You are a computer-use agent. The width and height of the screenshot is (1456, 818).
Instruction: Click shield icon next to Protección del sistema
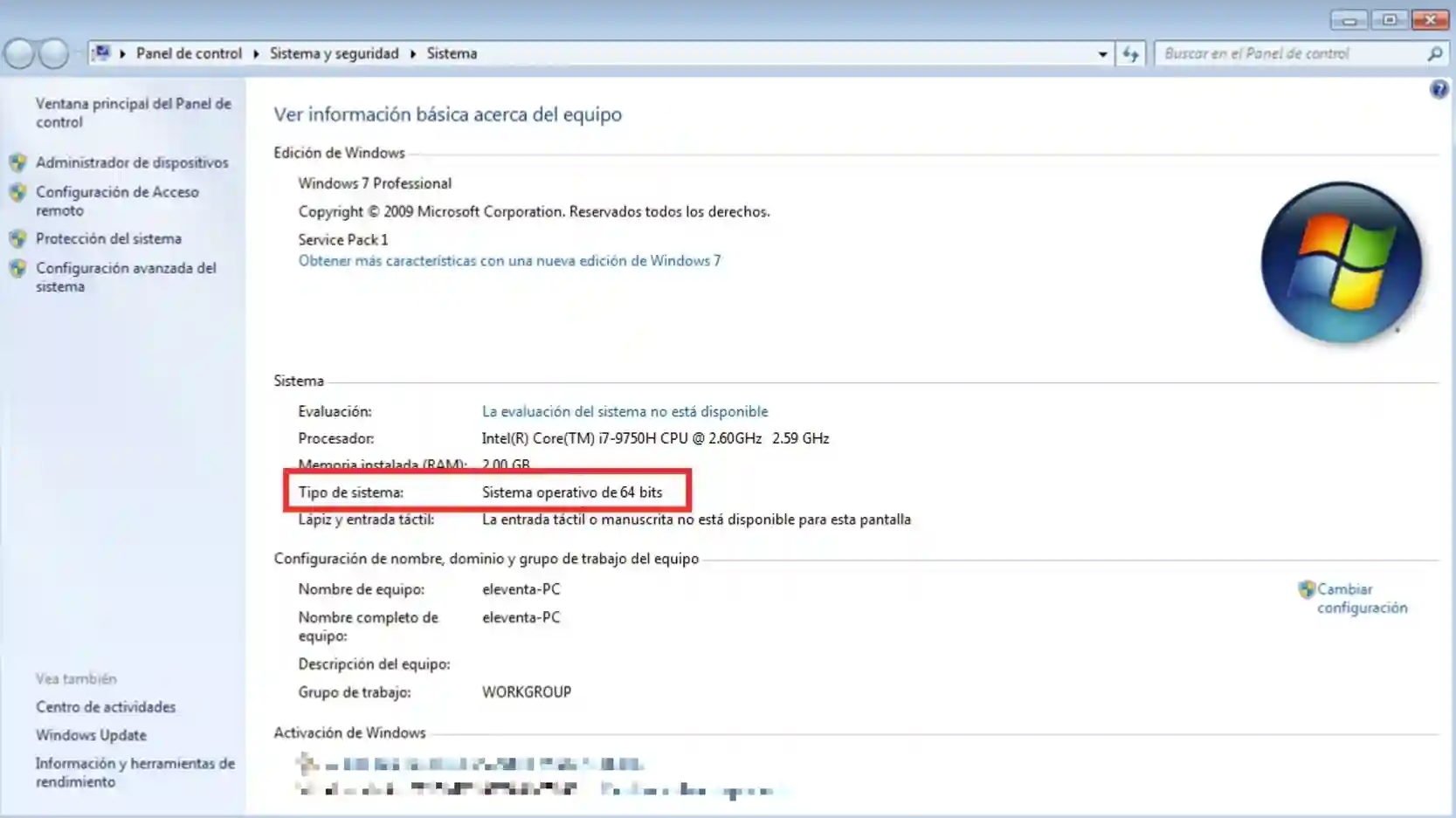[x=17, y=238]
